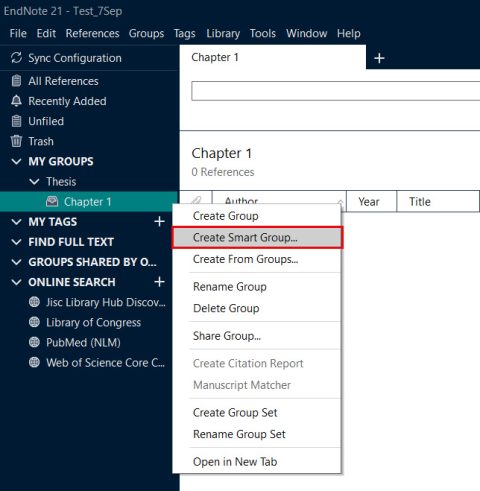Choose Open in New Tab
480x491 pixels.
coord(257,462)
